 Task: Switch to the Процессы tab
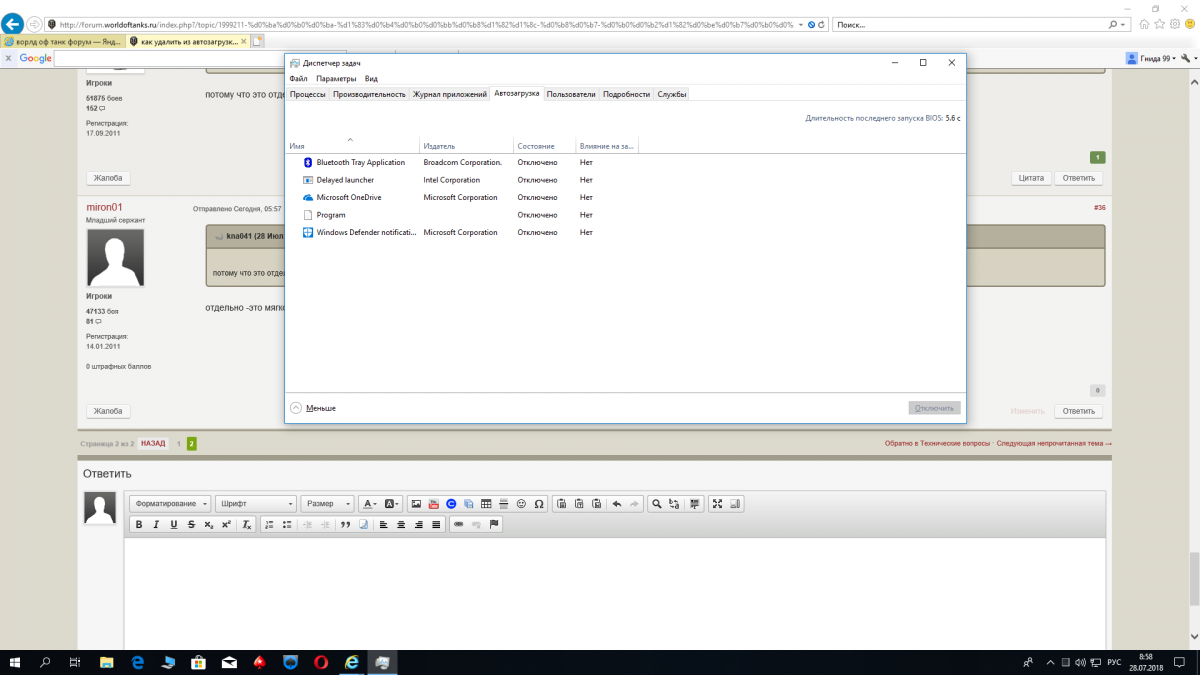[307, 94]
